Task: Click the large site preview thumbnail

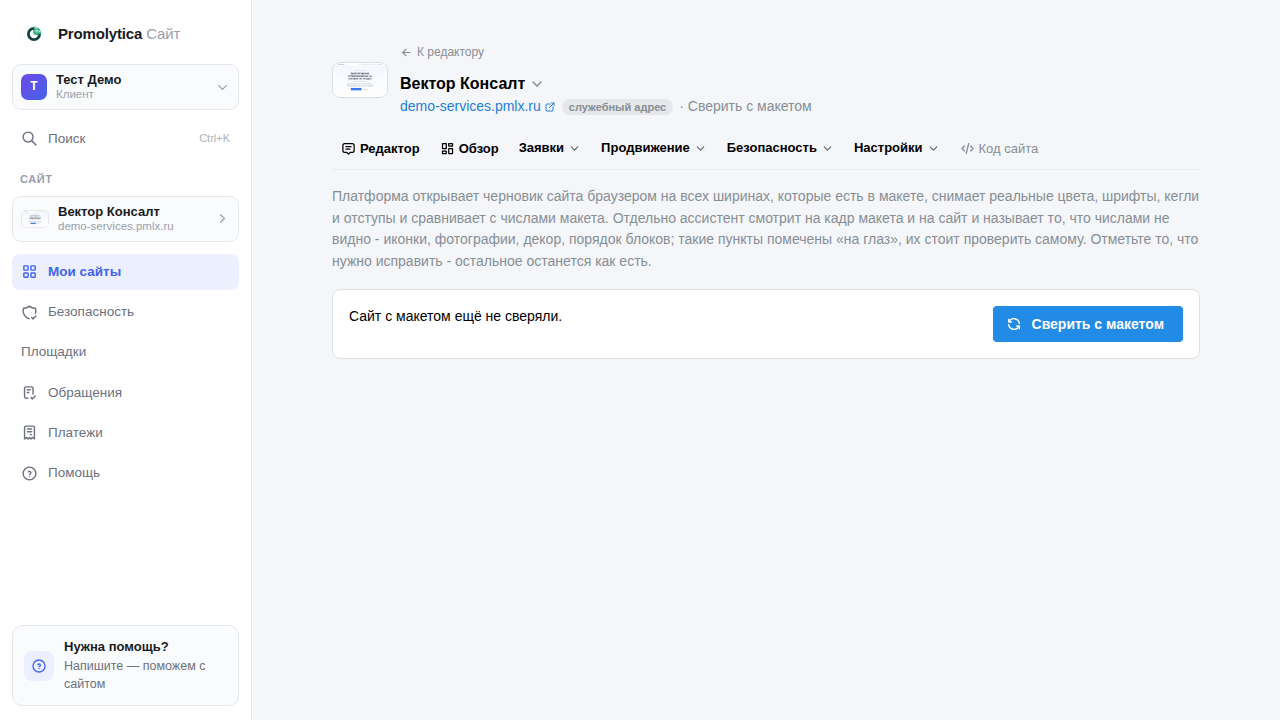Action: [360, 80]
